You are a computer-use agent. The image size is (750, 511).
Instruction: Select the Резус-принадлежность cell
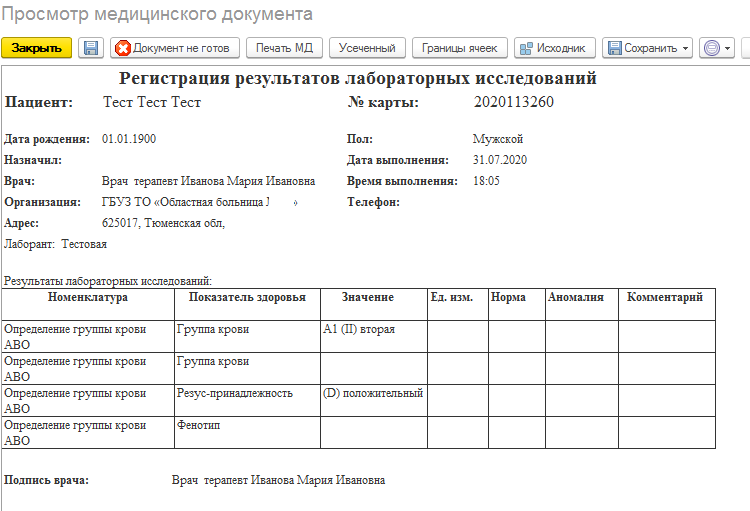pyautogui.click(x=234, y=394)
